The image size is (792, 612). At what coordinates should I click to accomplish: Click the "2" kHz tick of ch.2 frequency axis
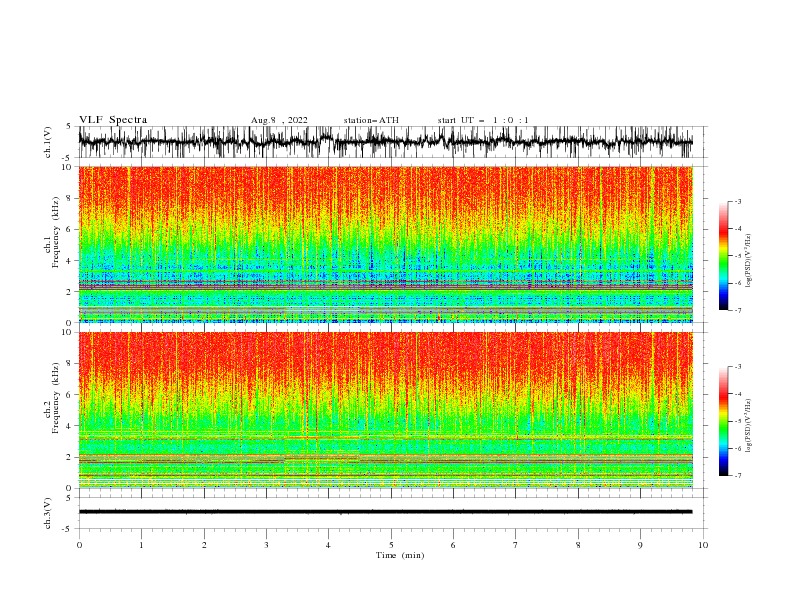pos(69,457)
